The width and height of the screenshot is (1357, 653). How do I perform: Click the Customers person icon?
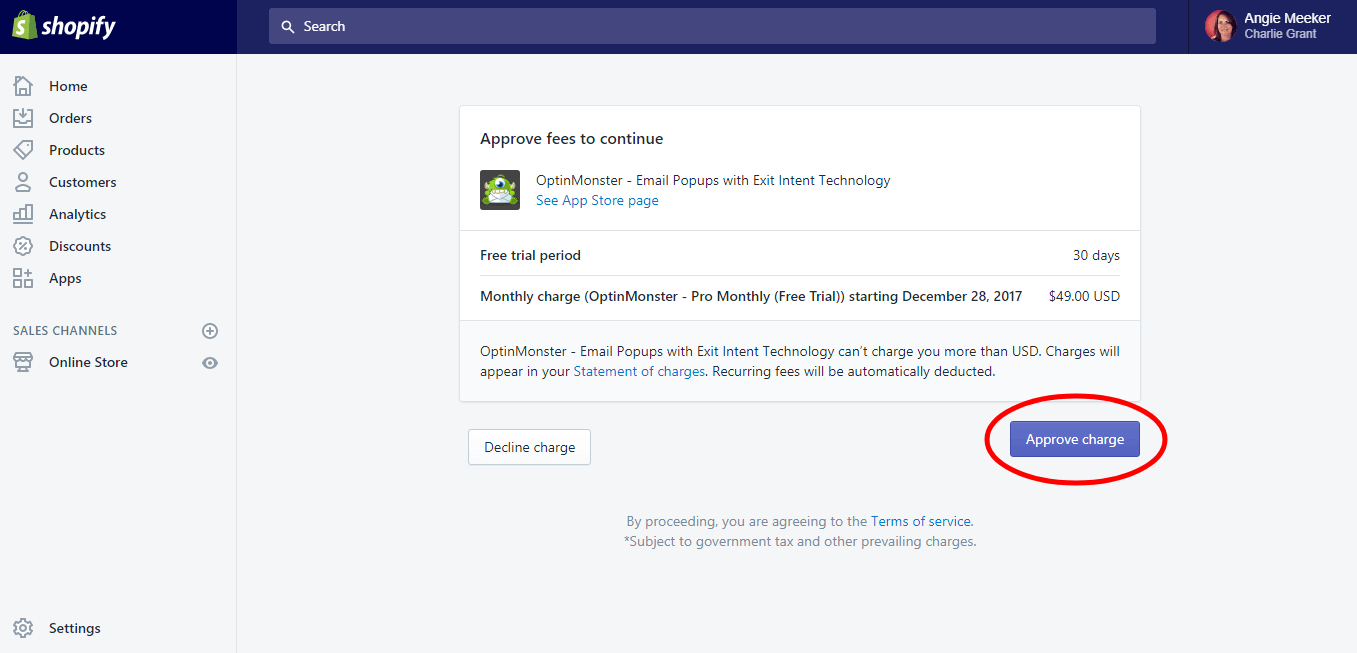pos(23,182)
